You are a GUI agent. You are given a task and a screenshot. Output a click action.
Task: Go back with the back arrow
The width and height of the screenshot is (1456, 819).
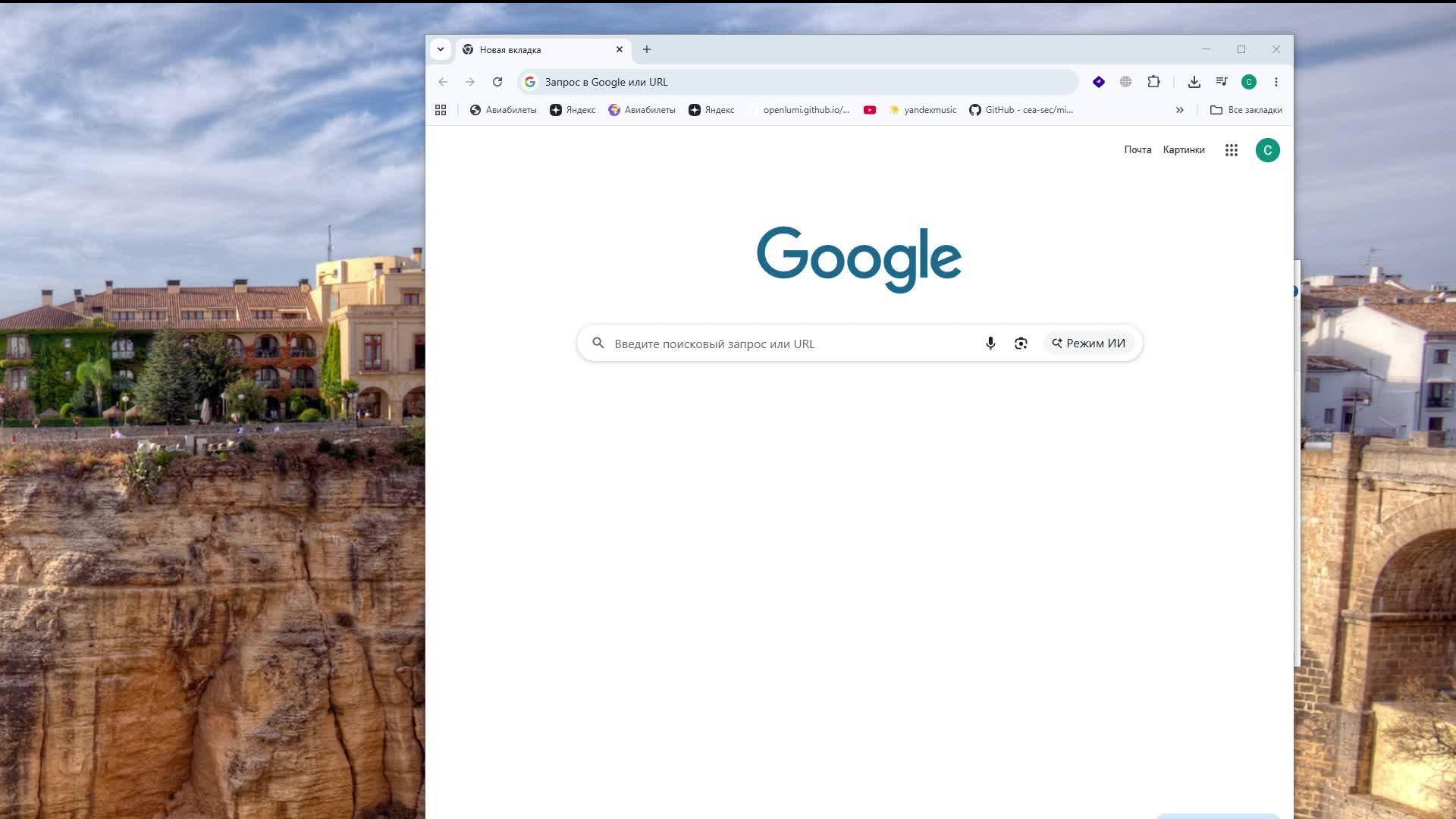443,82
